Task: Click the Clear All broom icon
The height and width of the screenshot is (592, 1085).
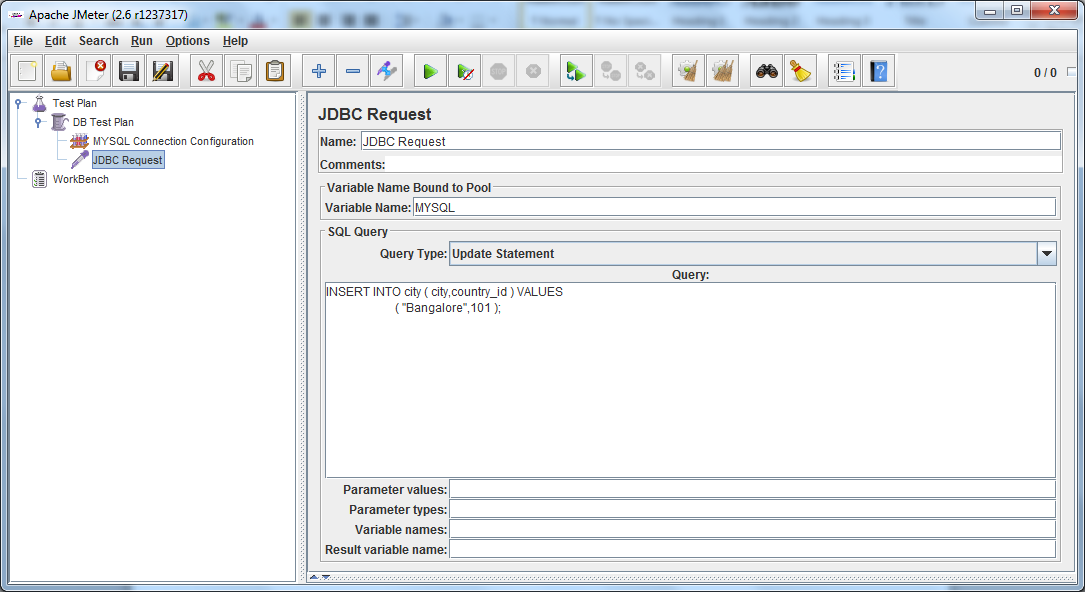Action: point(722,70)
